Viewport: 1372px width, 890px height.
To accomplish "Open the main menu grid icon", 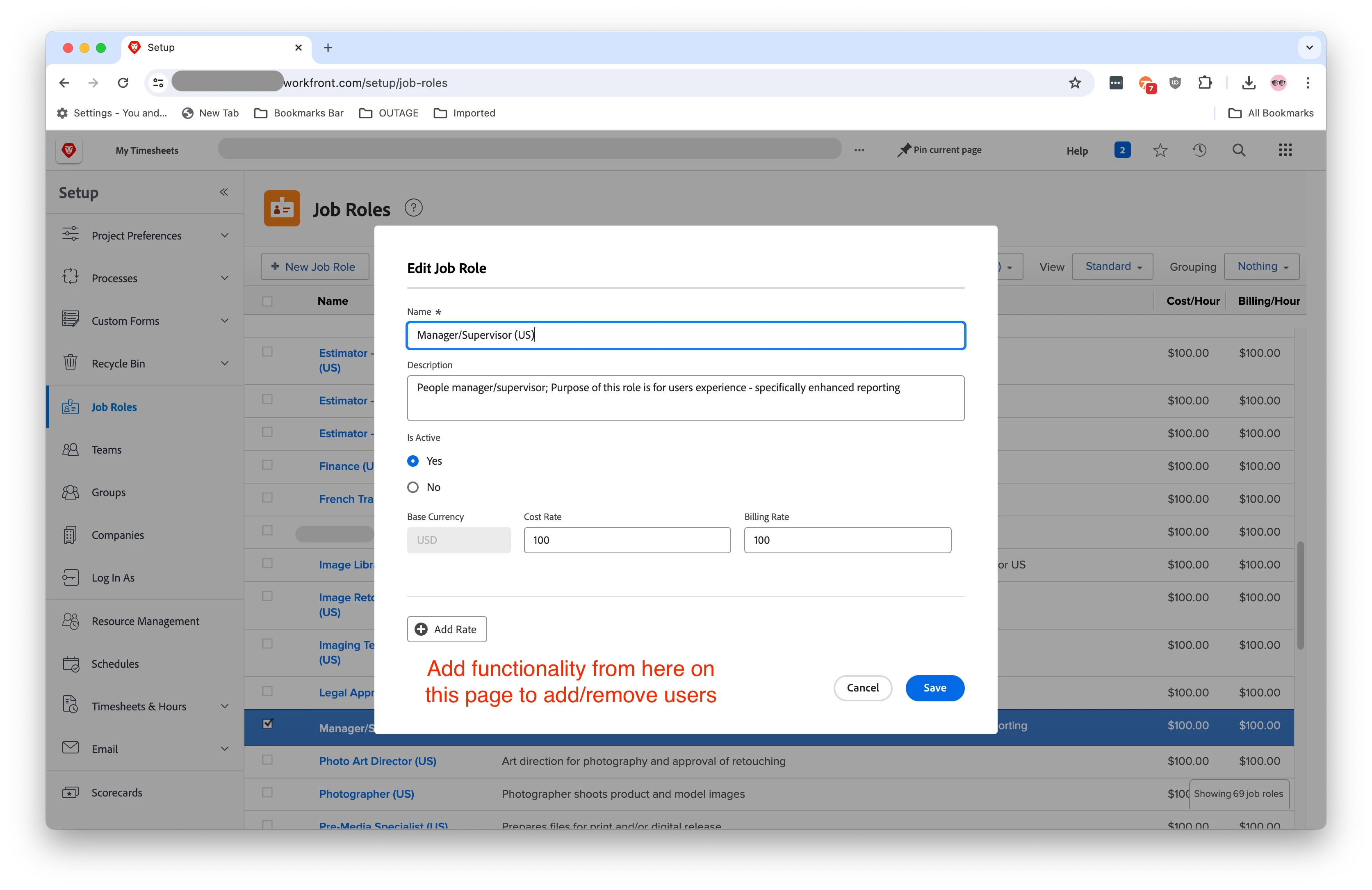I will tap(1285, 151).
